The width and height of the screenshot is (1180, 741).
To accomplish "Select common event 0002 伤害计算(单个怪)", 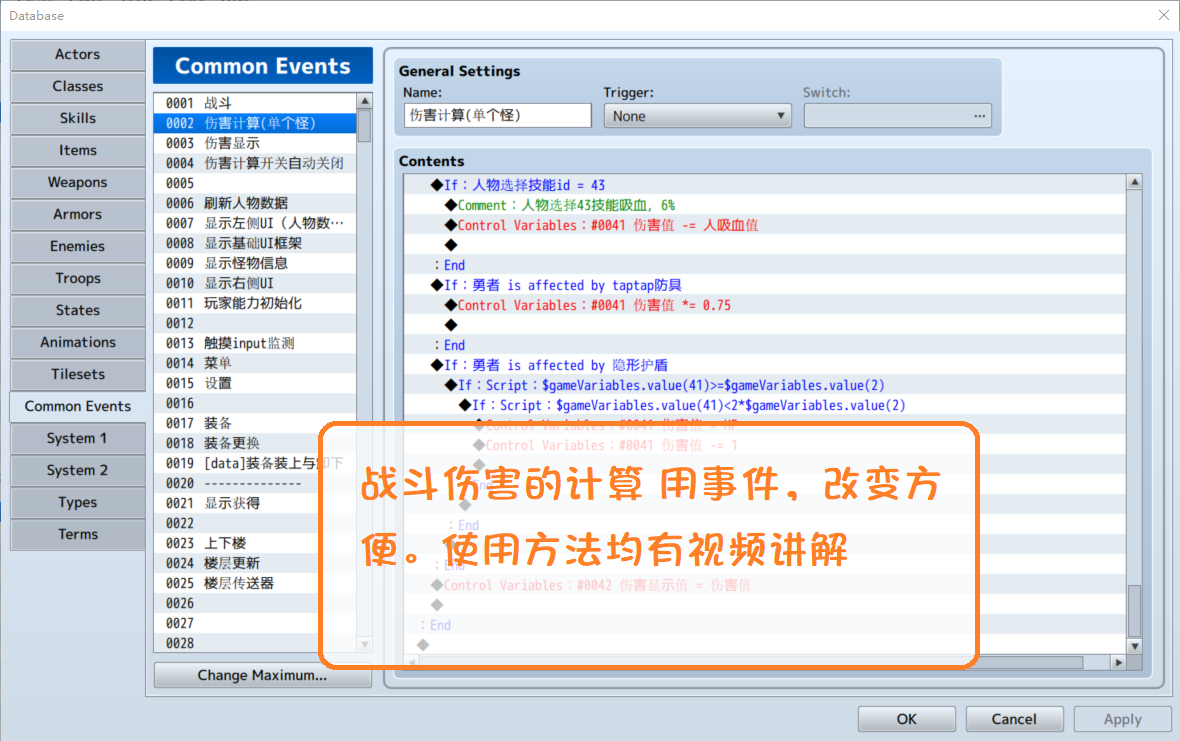I will [255, 123].
